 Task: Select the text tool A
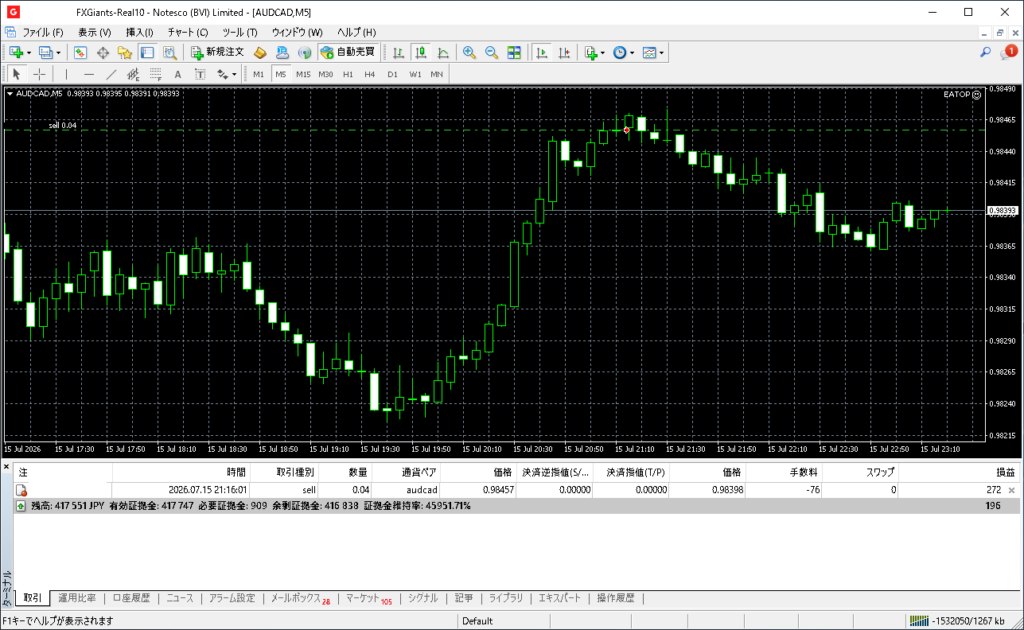[178, 74]
